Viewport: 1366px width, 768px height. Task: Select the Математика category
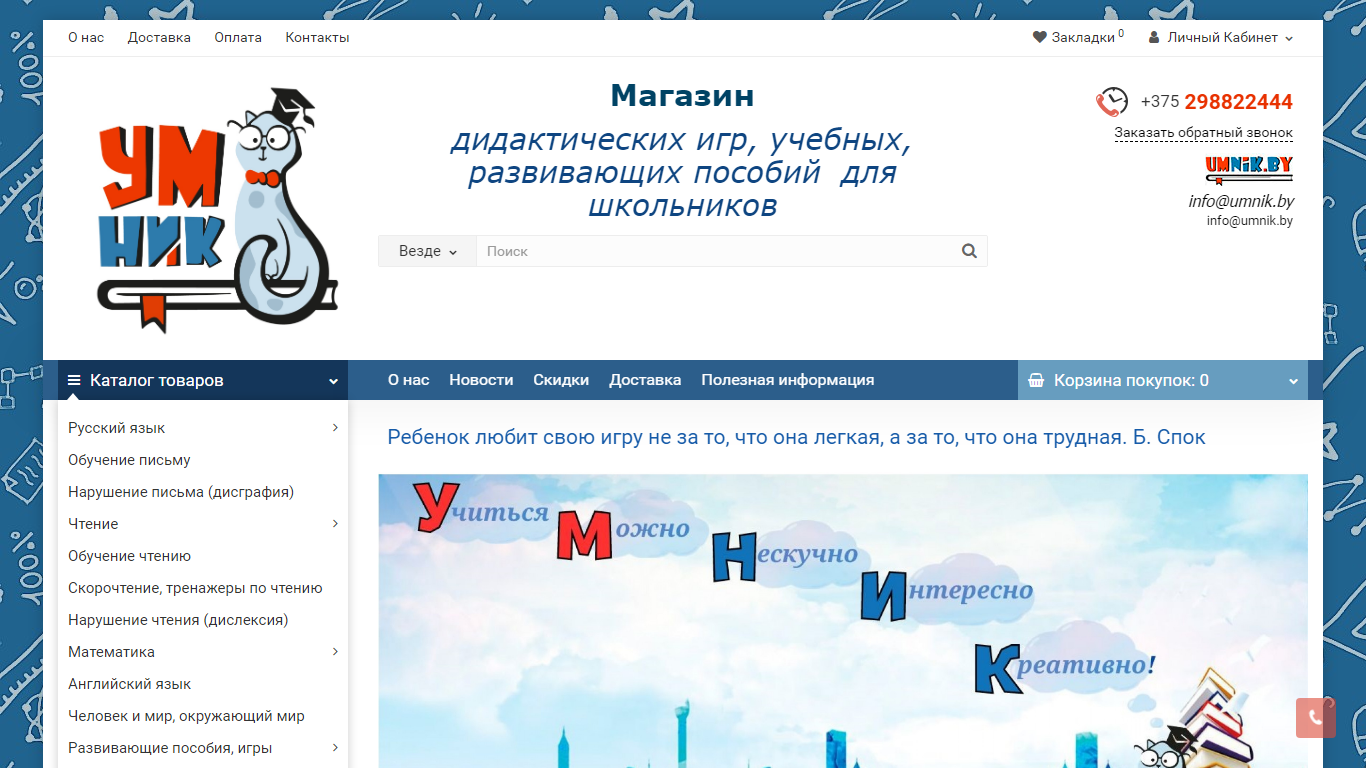[x=111, y=652]
